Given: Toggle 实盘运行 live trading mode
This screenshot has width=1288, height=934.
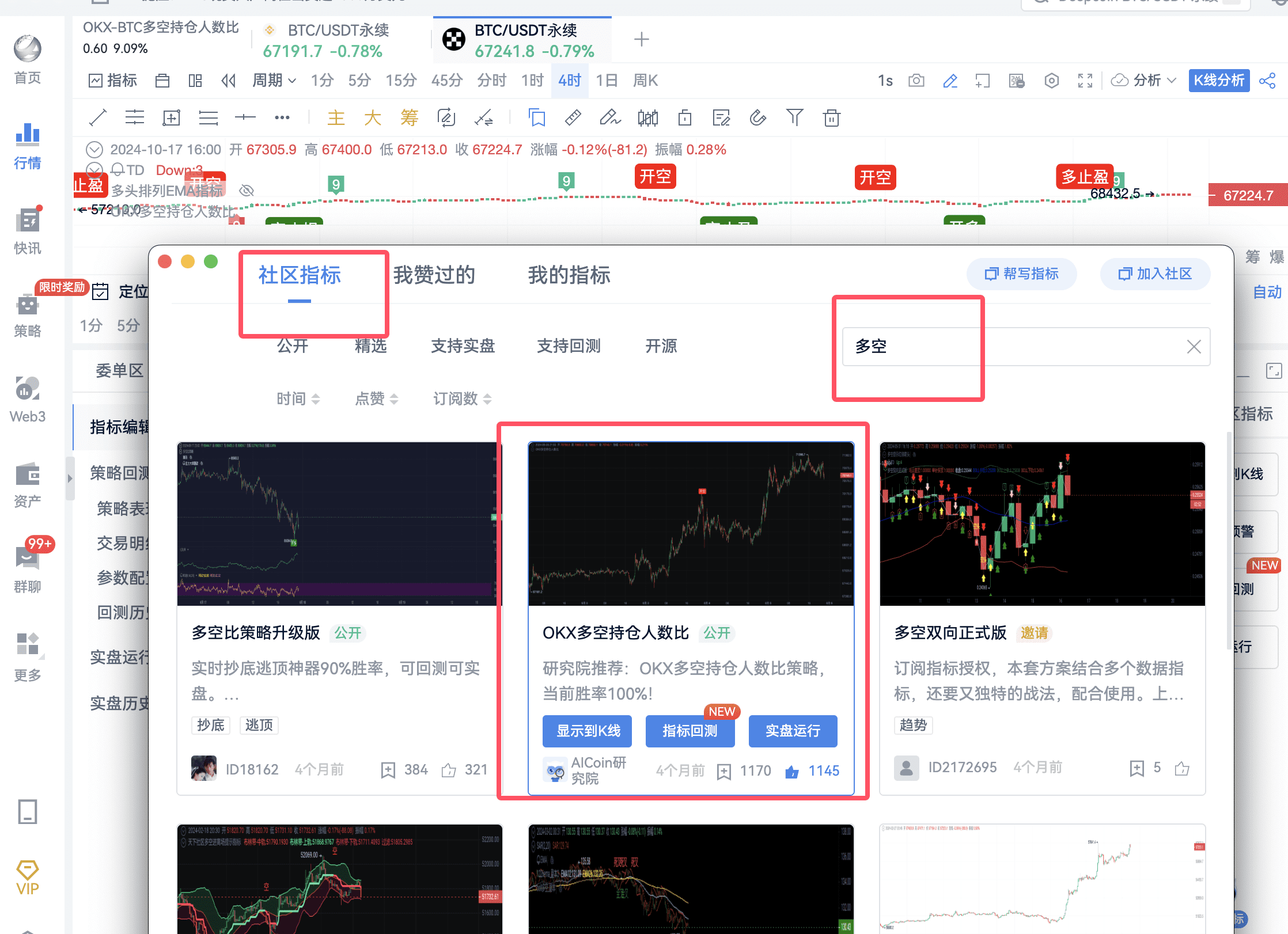Looking at the screenshot, I should click(793, 729).
